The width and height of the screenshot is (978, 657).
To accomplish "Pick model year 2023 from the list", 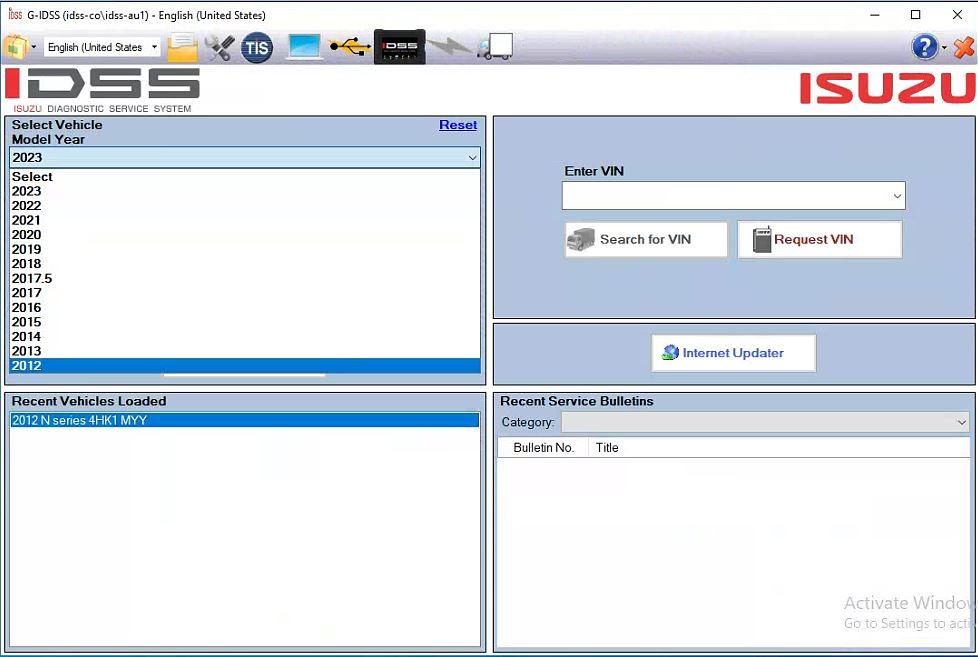I will point(245,191).
